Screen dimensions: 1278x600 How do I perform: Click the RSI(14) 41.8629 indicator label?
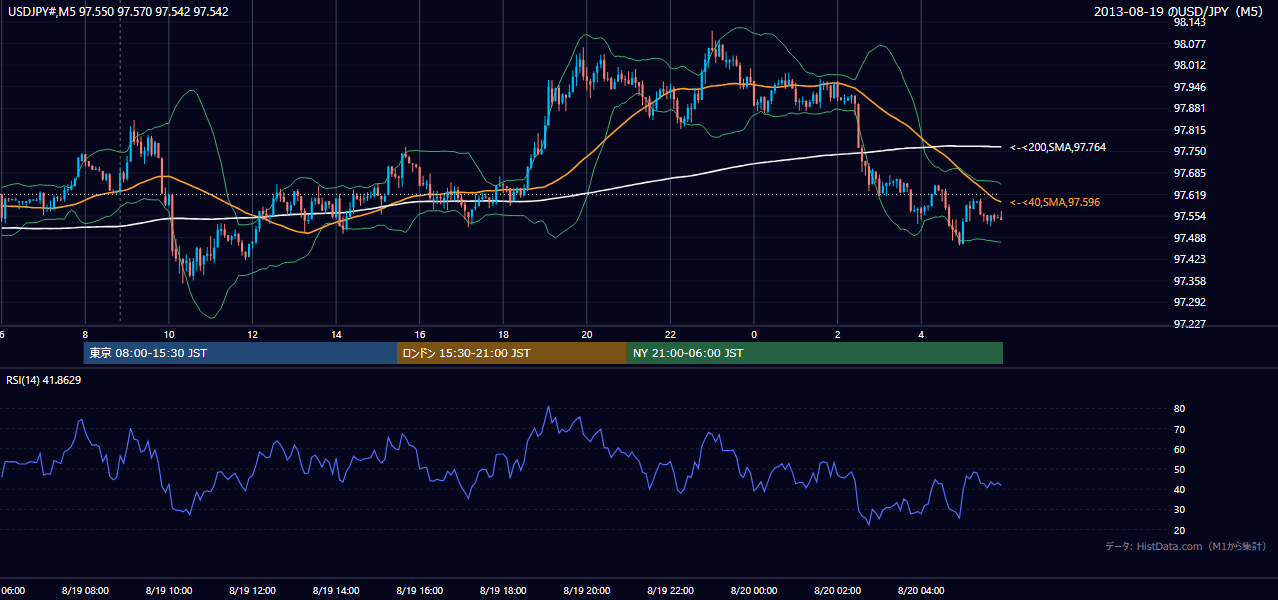pyautogui.click(x=44, y=380)
